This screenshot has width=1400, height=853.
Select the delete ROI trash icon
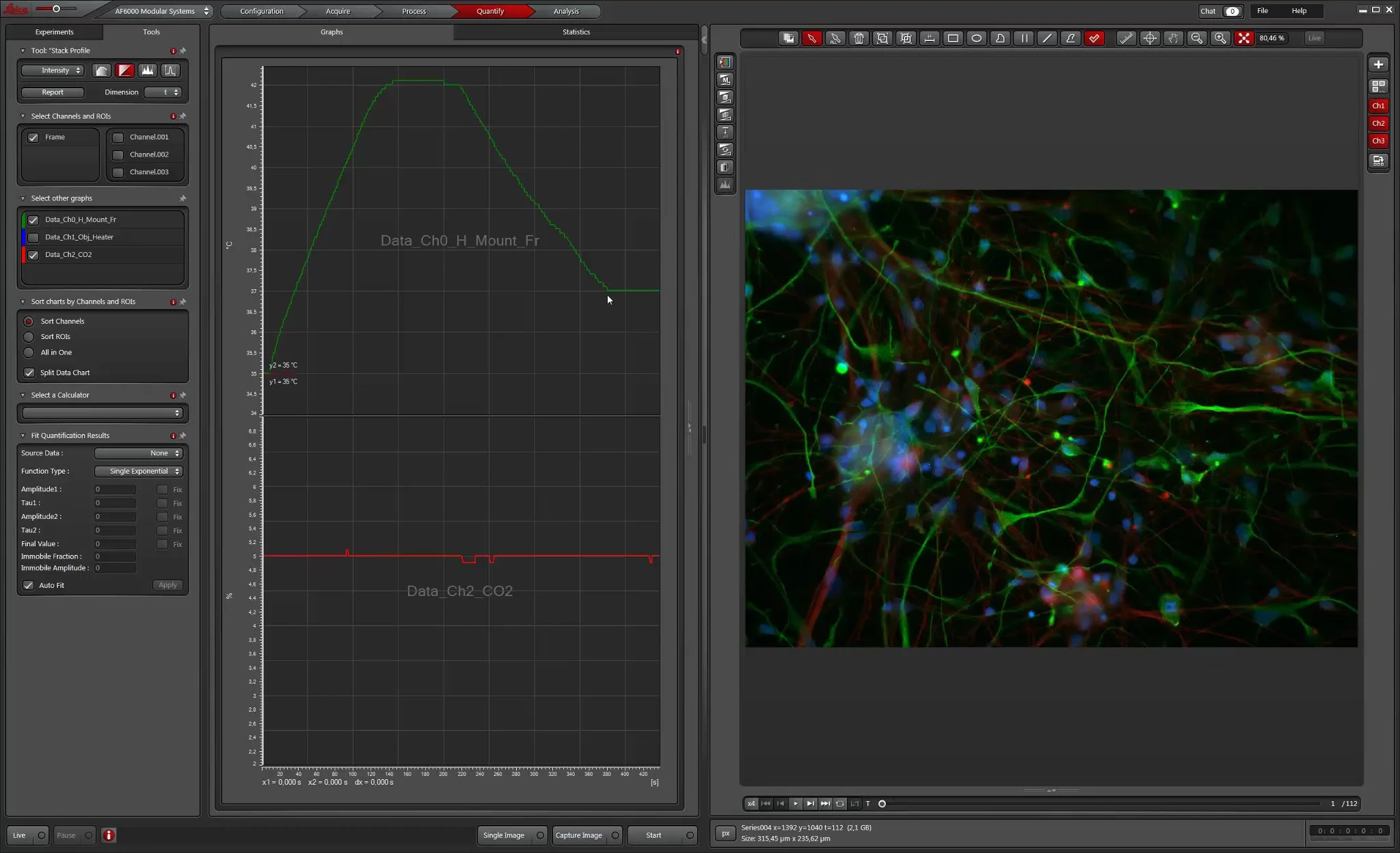(859, 38)
